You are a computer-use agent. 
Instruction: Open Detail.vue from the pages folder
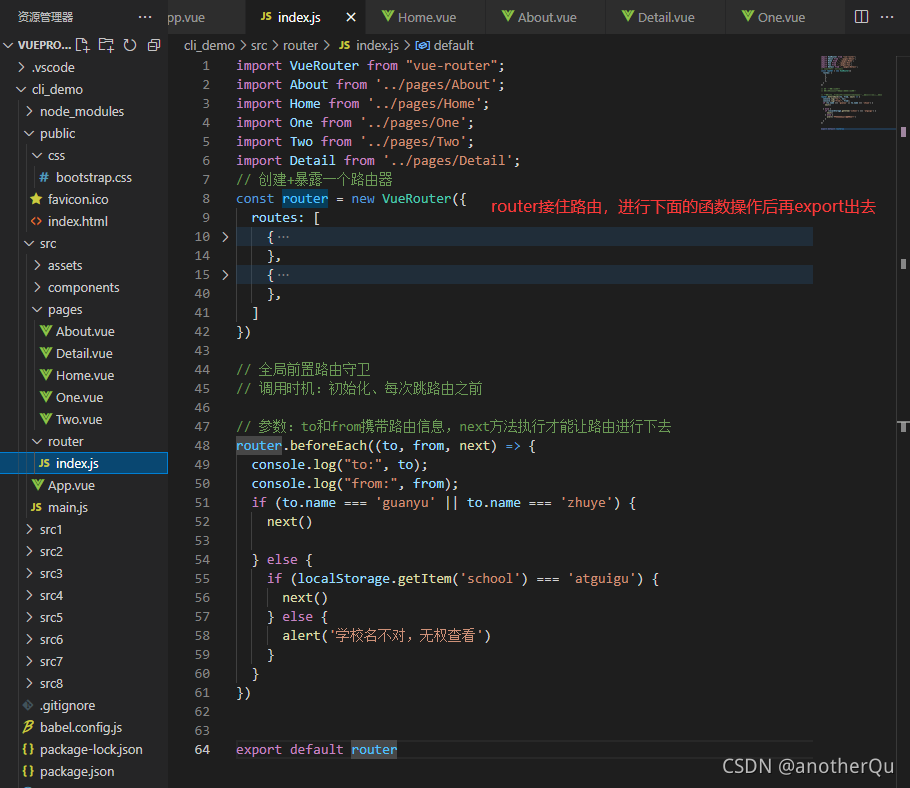tap(84, 354)
